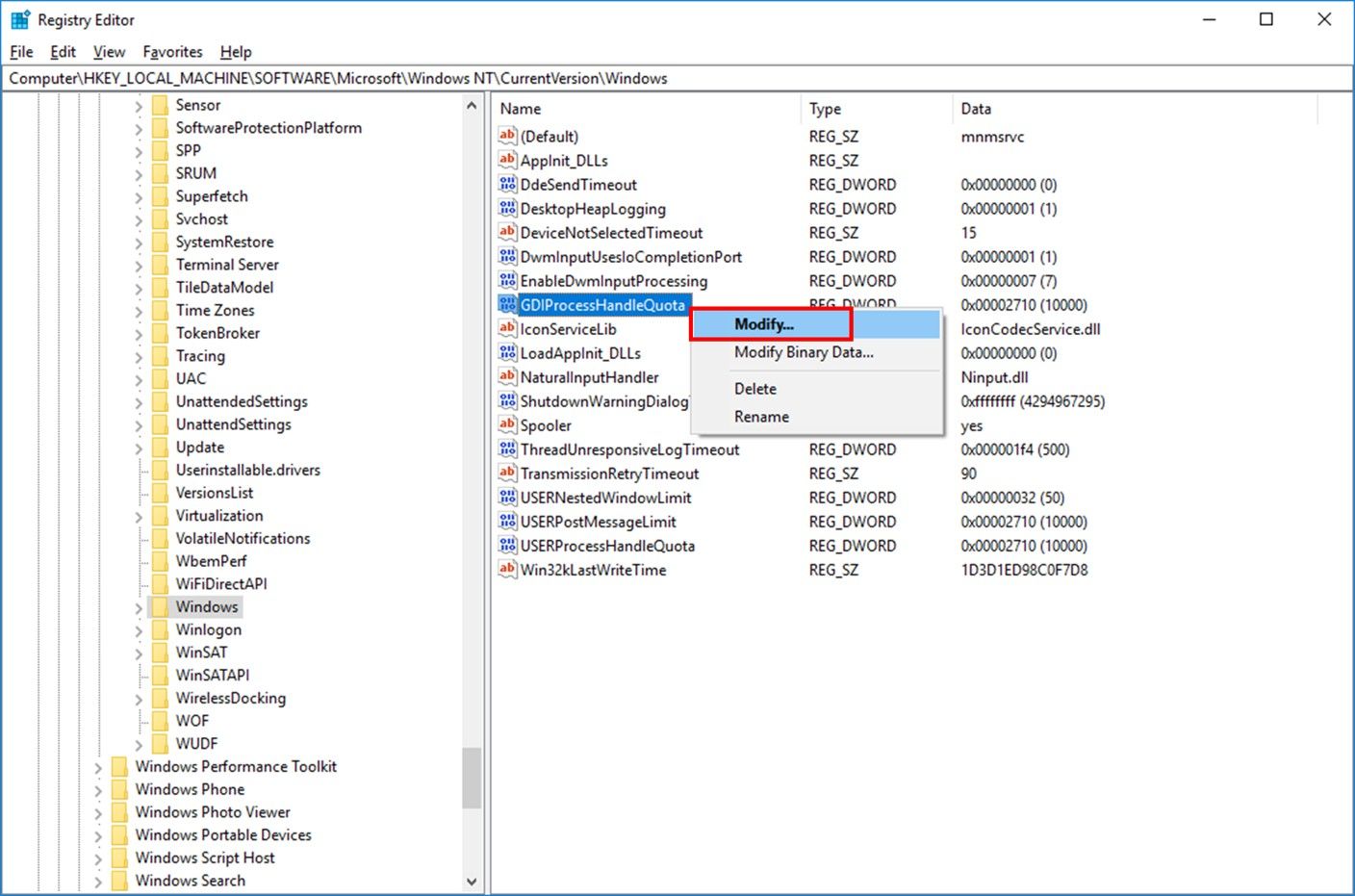Click the string icon beside DeviceNotSelectedTimeout
Screen dimensions: 1355x896
(507, 232)
